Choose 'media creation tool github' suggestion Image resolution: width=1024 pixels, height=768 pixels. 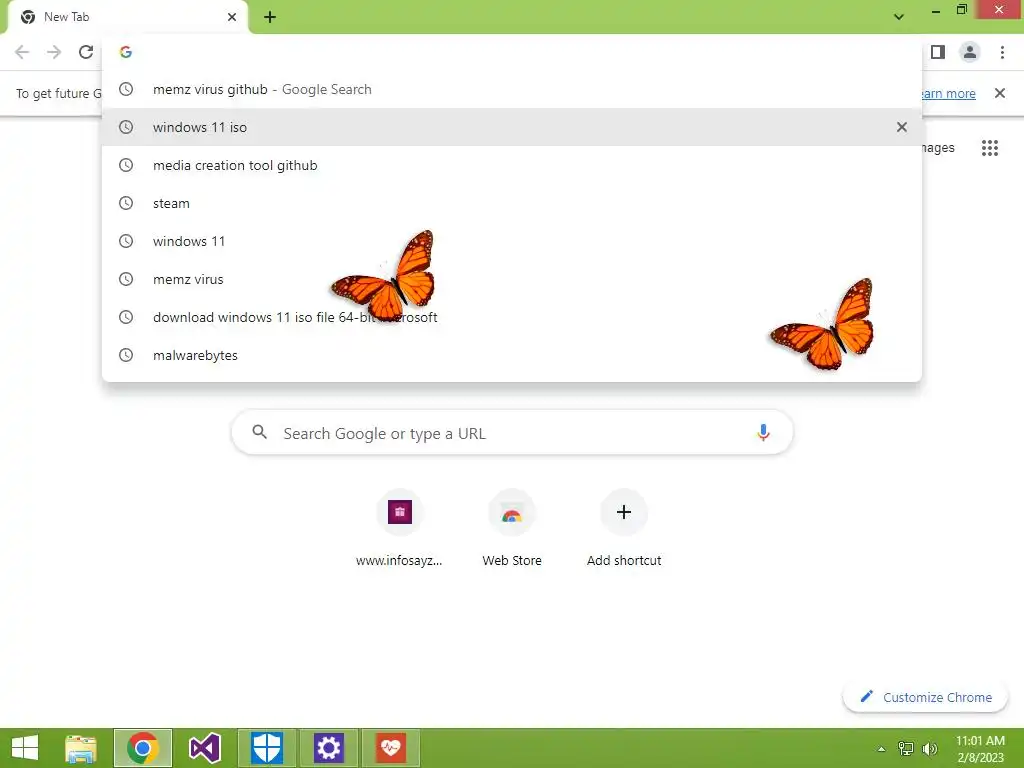tap(512, 165)
